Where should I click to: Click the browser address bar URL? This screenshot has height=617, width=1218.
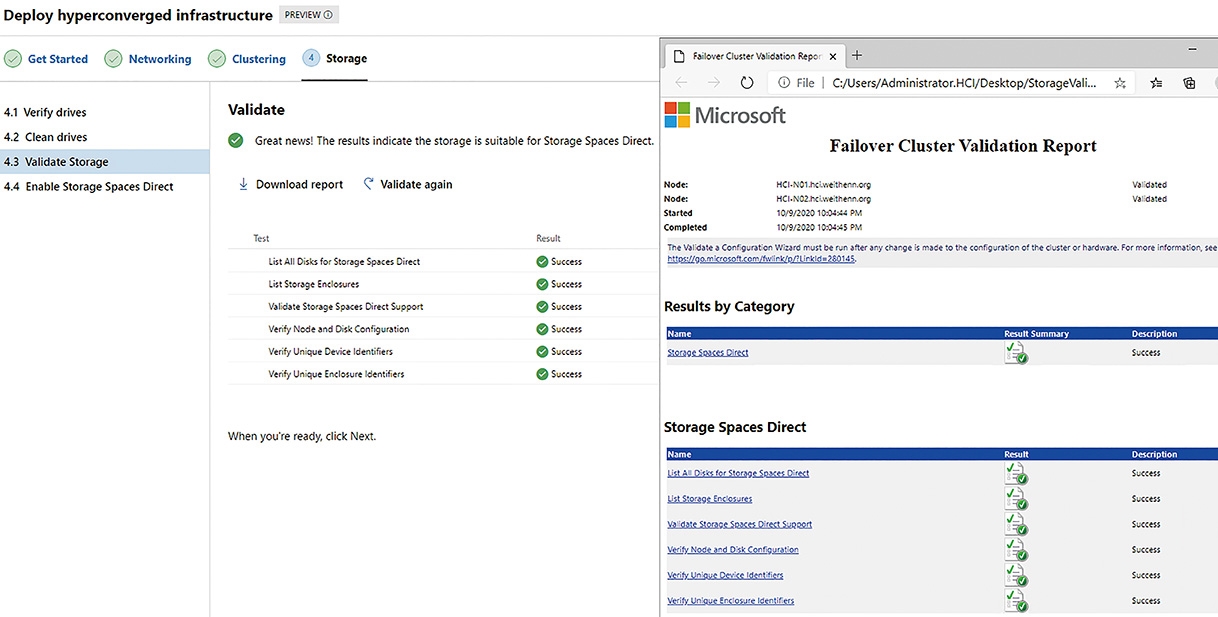click(964, 83)
